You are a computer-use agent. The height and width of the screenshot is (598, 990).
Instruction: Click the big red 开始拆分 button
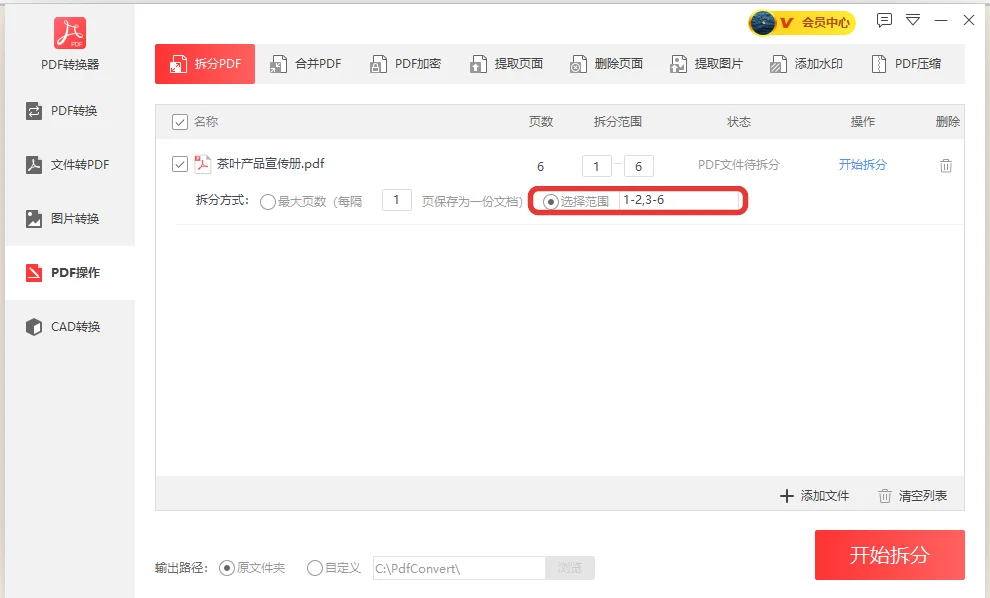(890, 555)
